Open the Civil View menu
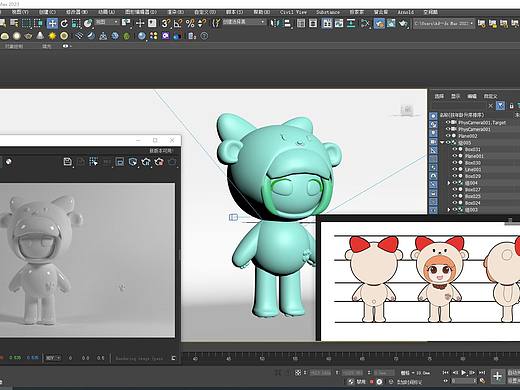 click(x=293, y=12)
